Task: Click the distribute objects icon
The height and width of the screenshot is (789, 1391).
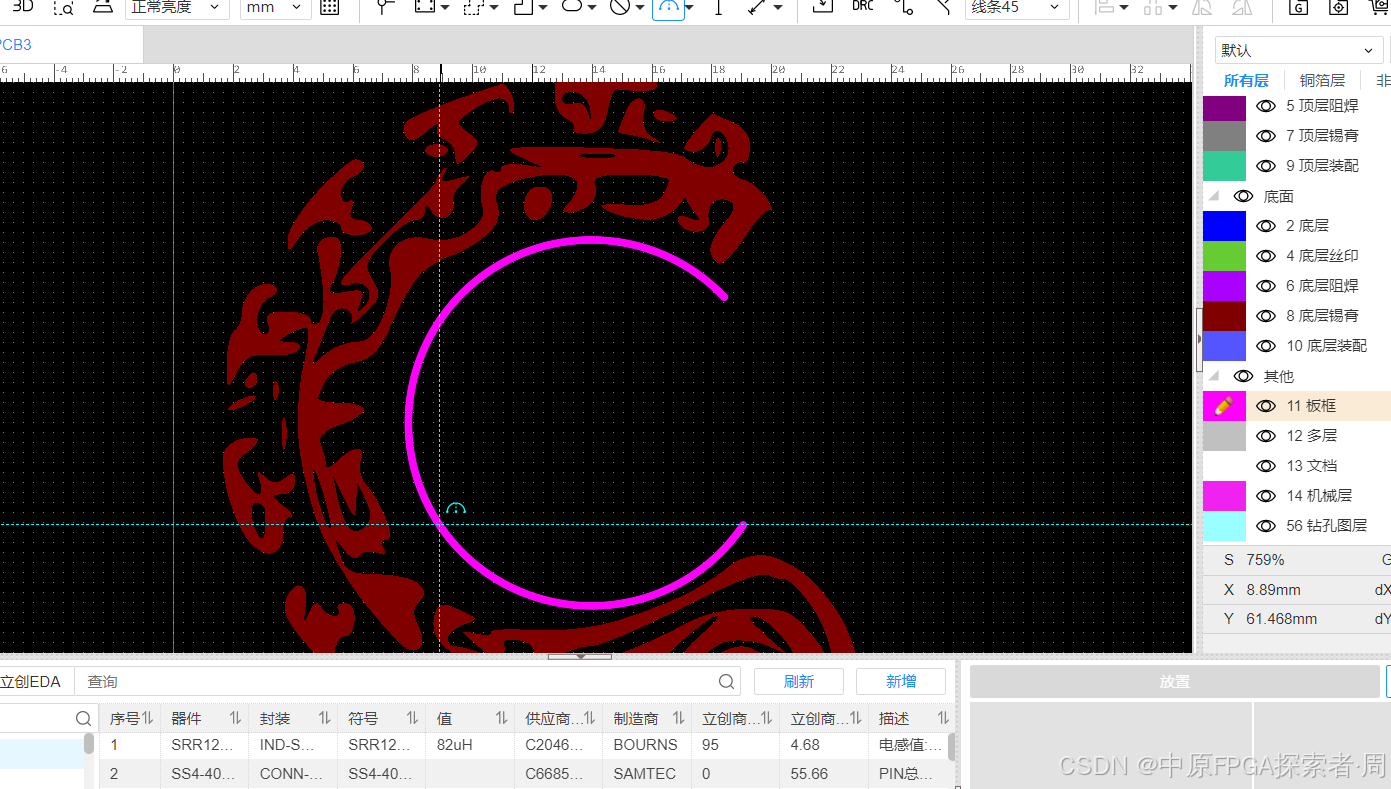Action: (x=1153, y=7)
